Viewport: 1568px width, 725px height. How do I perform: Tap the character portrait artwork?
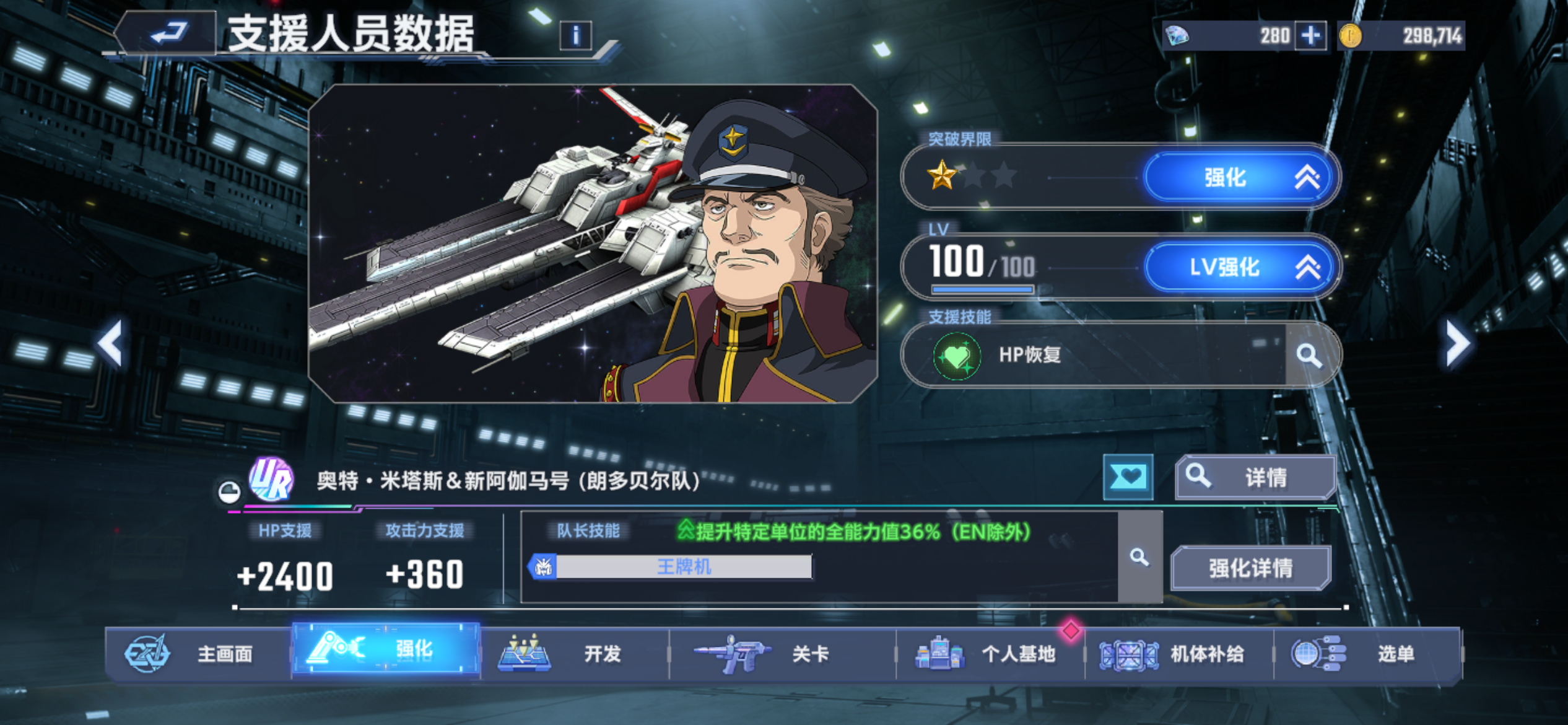click(x=593, y=244)
